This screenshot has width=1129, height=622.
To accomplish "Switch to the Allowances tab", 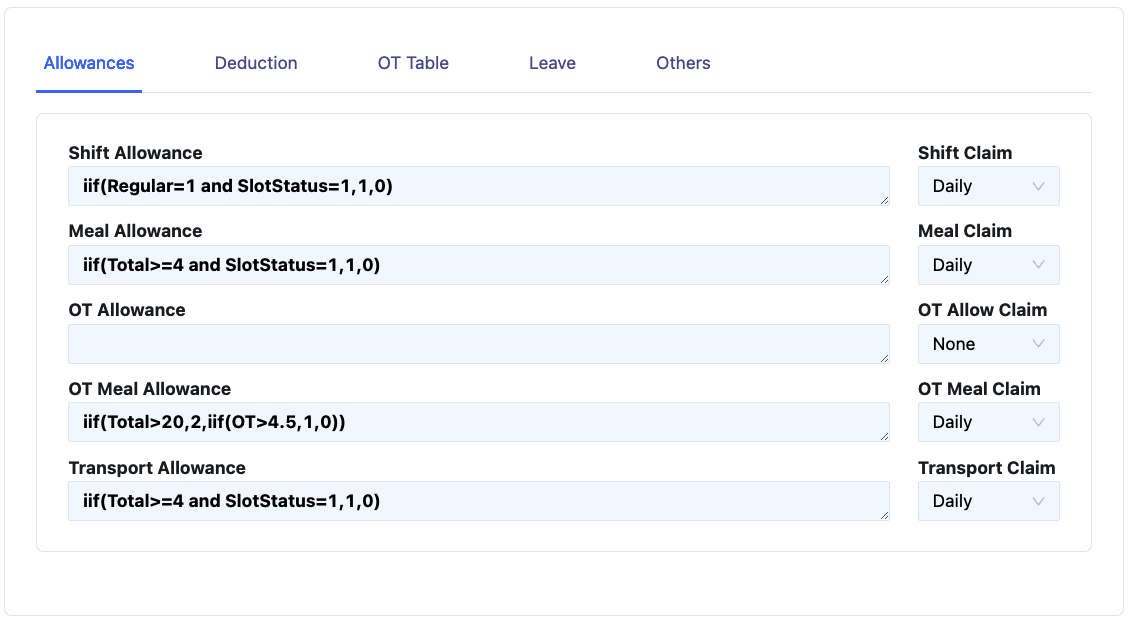I will pyautogui.click(x=89, y=63).
